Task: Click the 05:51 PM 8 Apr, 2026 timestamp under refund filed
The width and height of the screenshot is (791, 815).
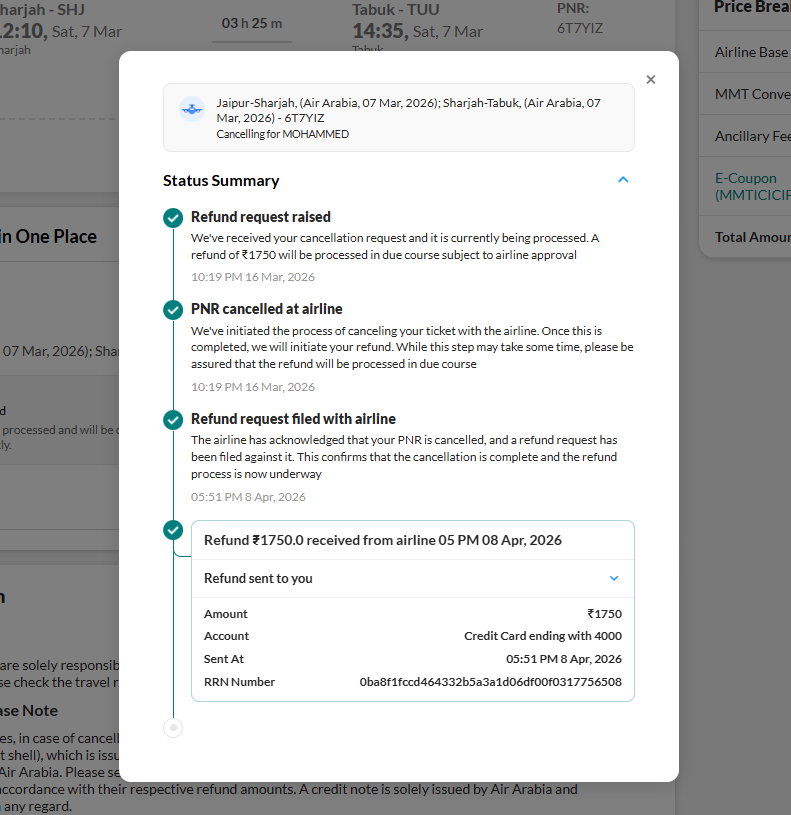Action: pos(248,497)
